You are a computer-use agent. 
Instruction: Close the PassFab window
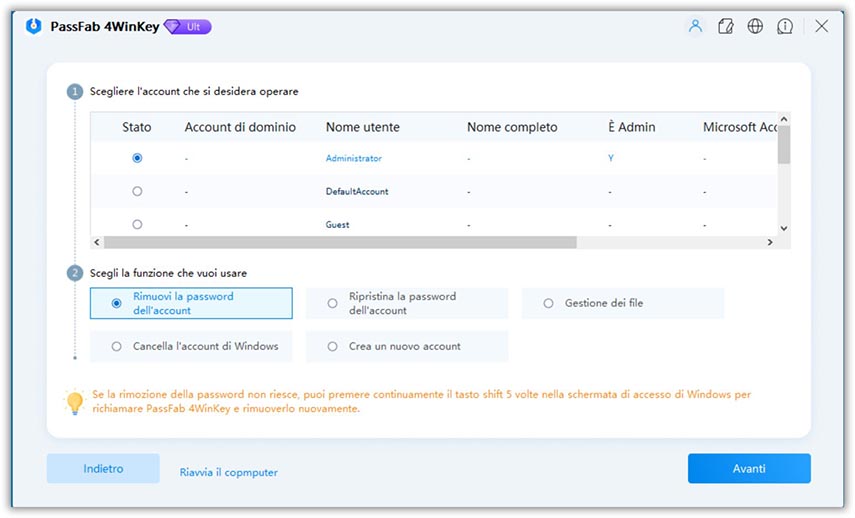point(822,26)
